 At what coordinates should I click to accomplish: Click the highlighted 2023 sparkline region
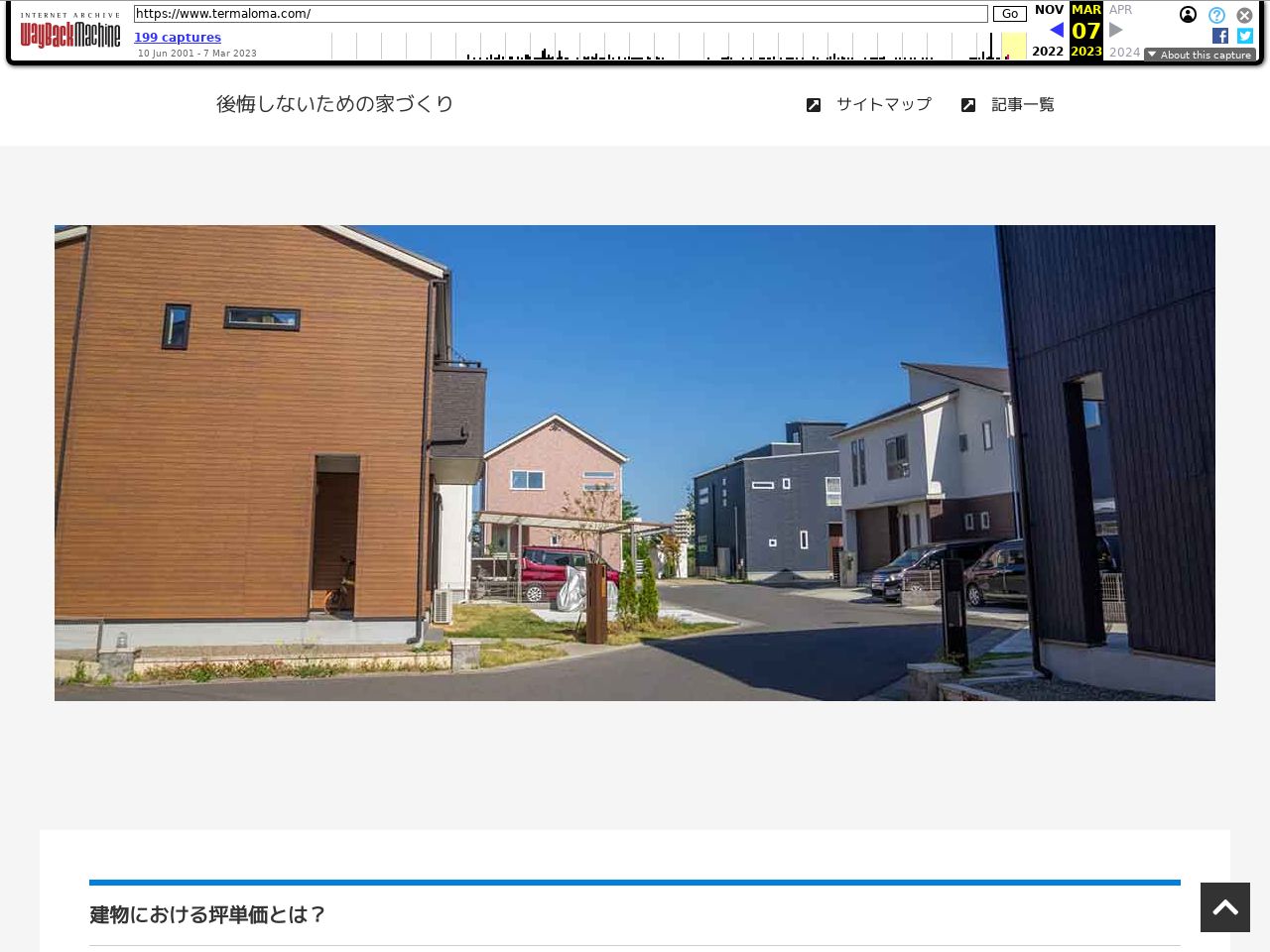[1013, 46]
